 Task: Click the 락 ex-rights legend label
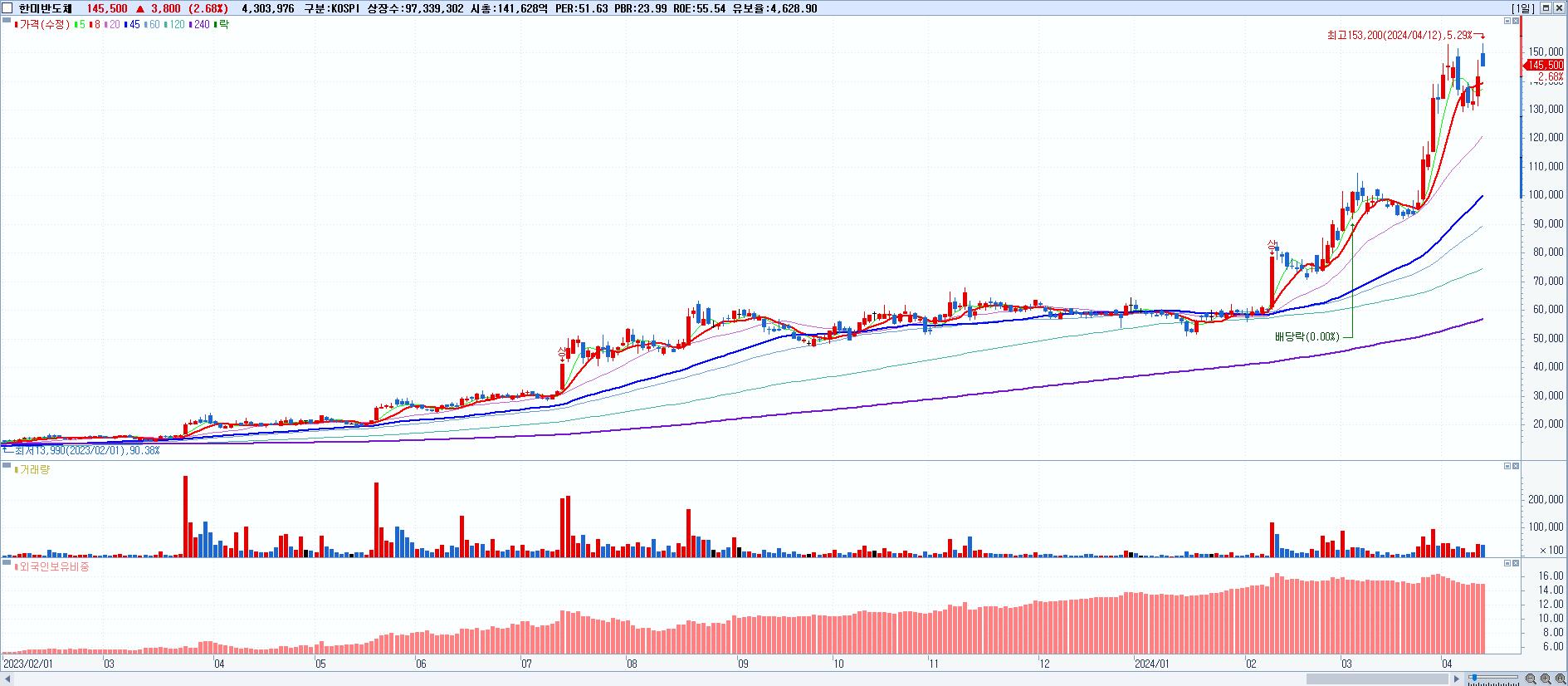[222, 25]
